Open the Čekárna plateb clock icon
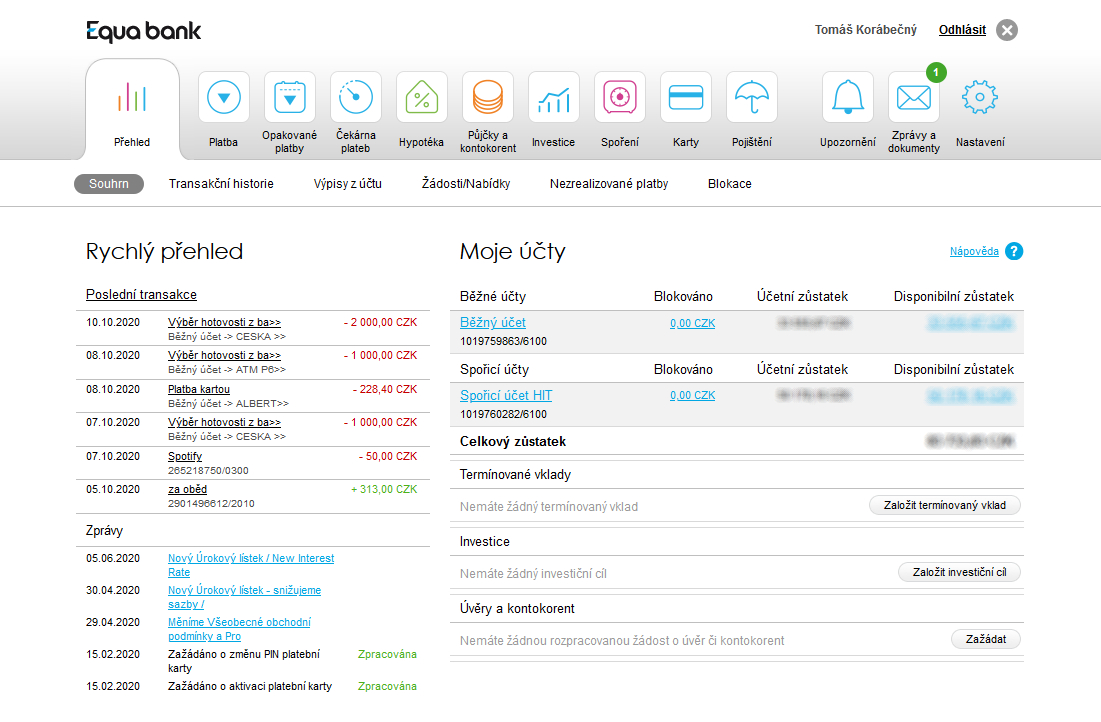This screenshot has height=722, width=1101. click(x=355, y=98)
